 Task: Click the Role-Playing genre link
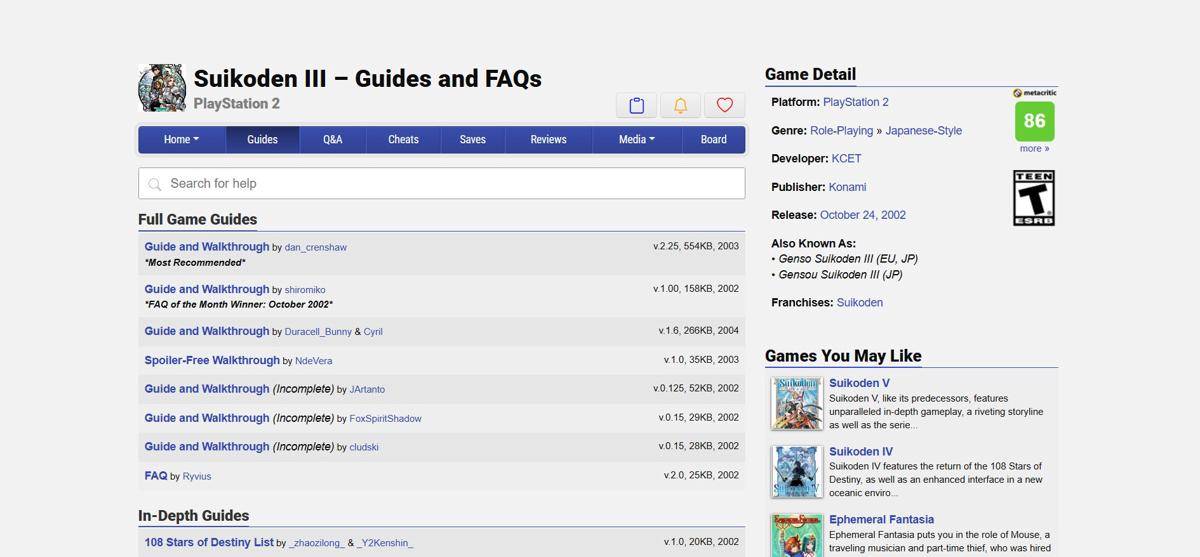click(x=843, y=131)
